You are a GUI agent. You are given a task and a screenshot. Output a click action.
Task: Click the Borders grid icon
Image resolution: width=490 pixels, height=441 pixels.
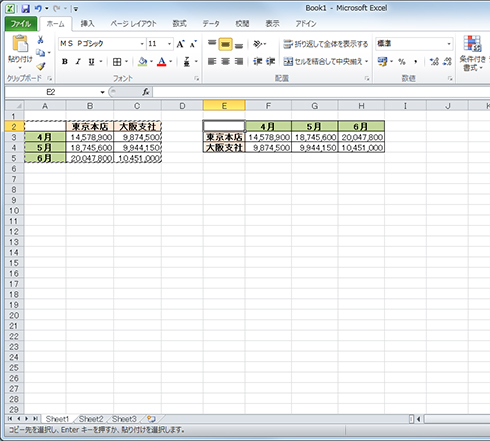(117, 62)
